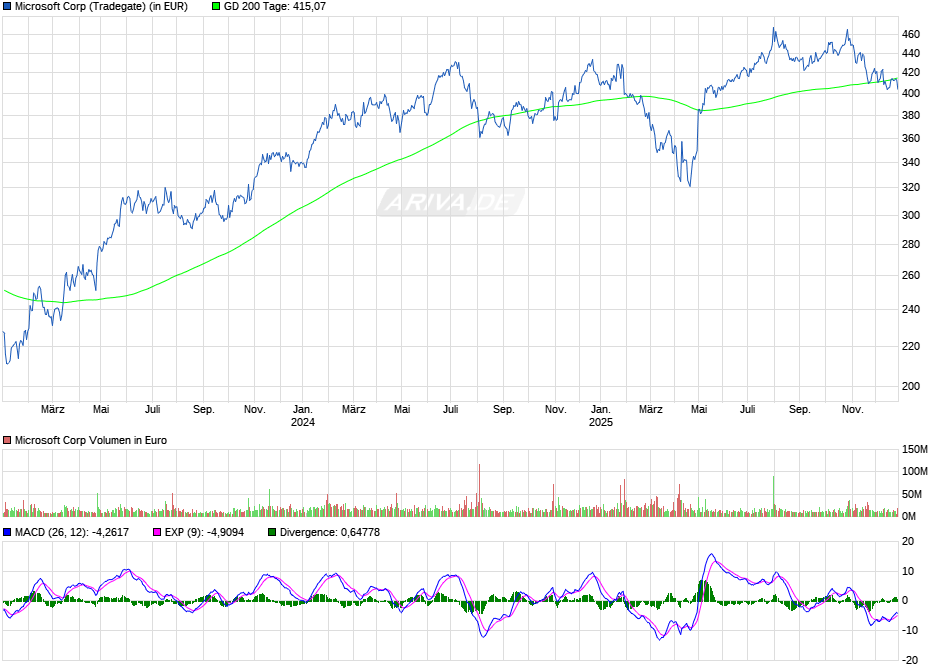This screenshot has width=940, height=670.
Task: Click the green GD 200 Tage legend swatch
Action: tap(216, 7)
